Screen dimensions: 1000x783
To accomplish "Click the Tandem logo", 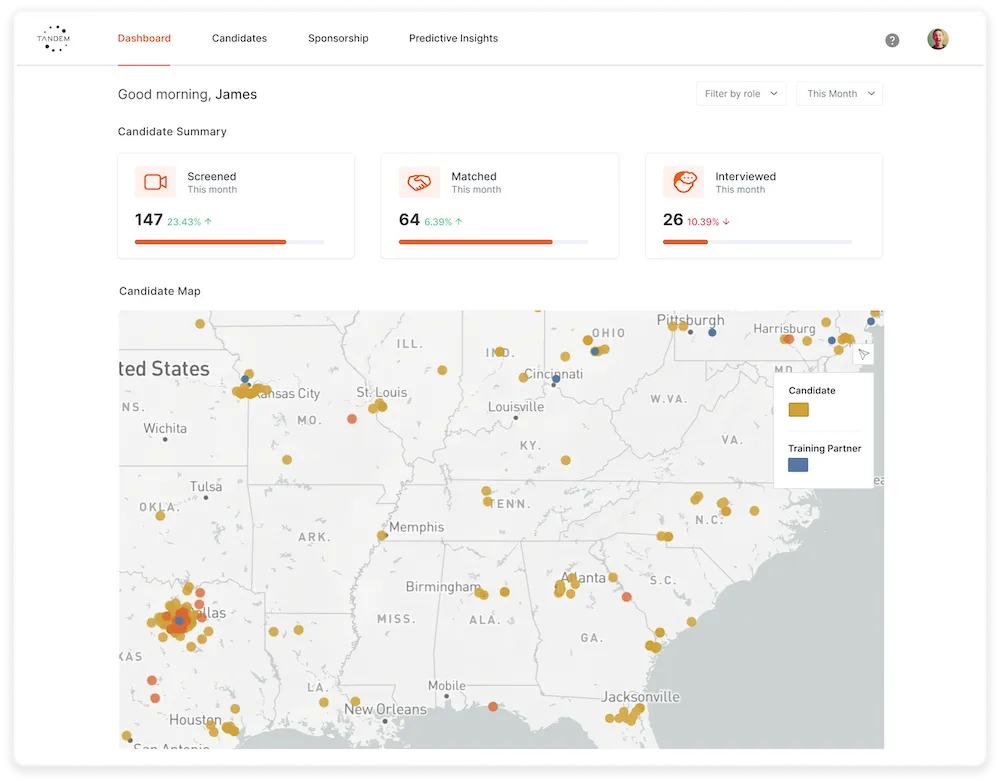I will coord(53,38).
